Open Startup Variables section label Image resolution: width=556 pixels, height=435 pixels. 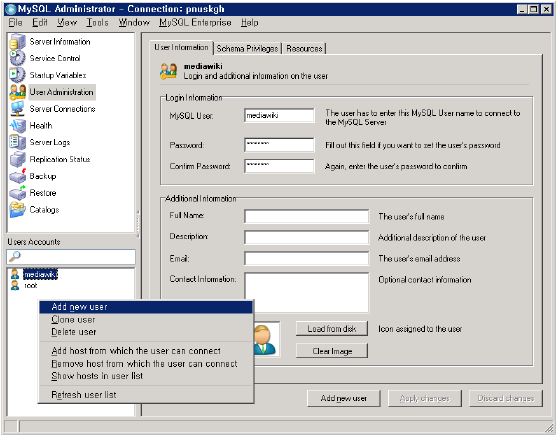[58, 75]
